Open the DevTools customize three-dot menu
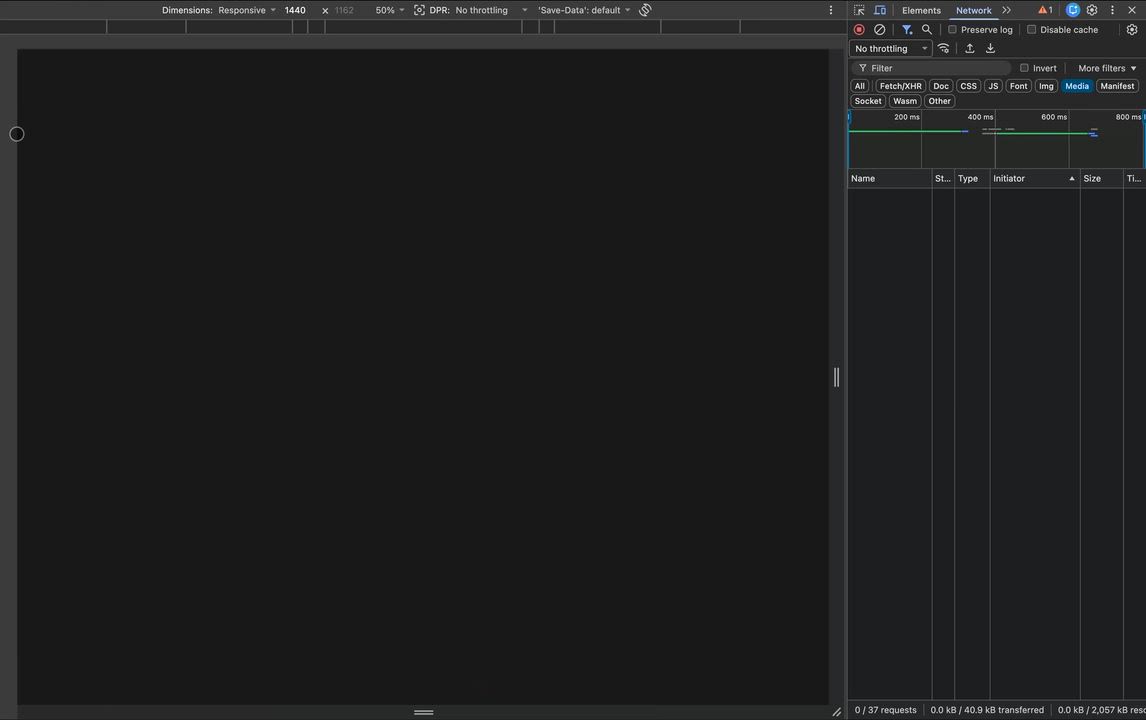Screen dimensions: 1146x720 pos(1112,10)
